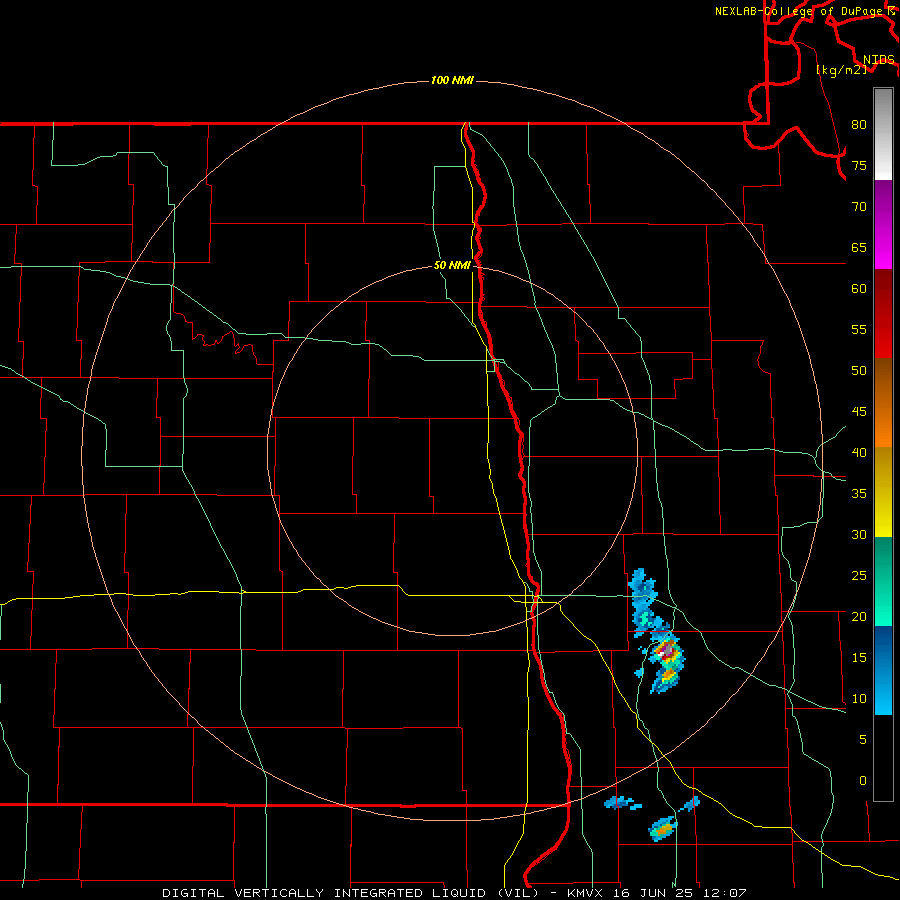Image resolution: width=900 pixels, height=900 pixels.
Task: Click the green segment of the color bar
Action: pos(883,581)
